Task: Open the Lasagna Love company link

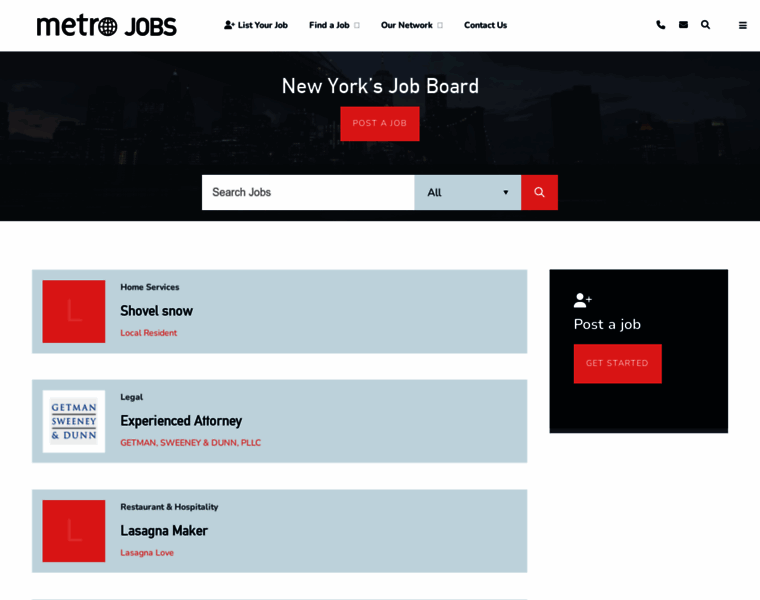Action: tap(147, 553)
